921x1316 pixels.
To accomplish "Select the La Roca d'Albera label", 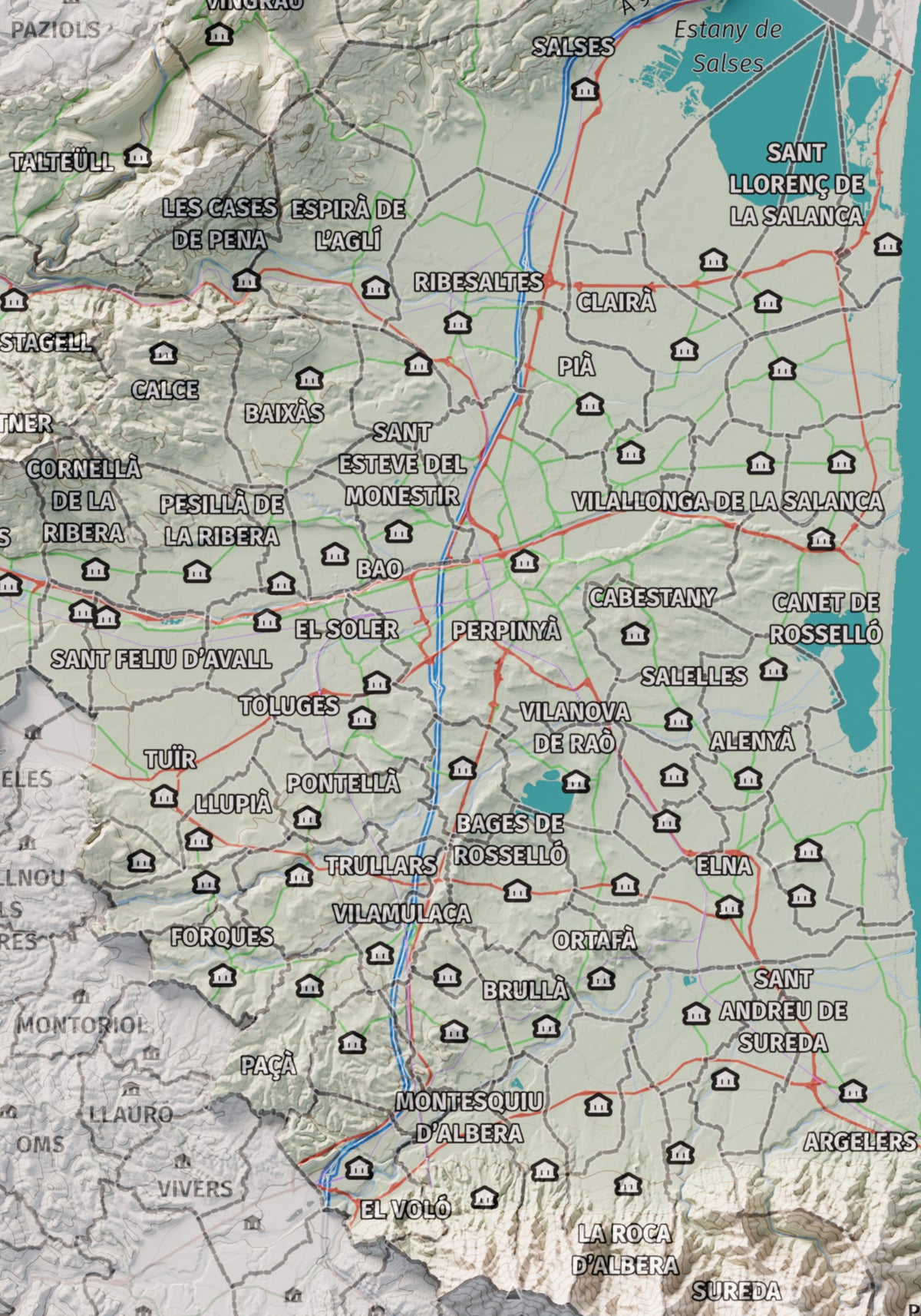I will pyautogui.click(x=625, y=1249).
